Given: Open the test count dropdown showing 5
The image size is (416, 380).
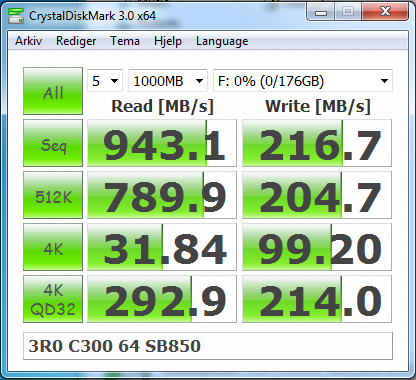Looking at the screenshot, I should coord(105,81).
